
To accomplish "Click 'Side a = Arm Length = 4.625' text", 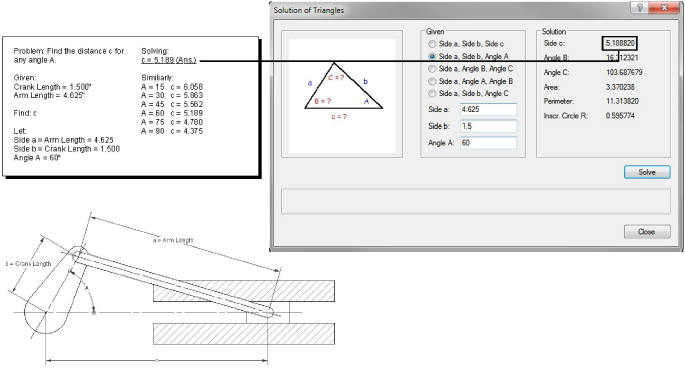I will pos(63,140).
